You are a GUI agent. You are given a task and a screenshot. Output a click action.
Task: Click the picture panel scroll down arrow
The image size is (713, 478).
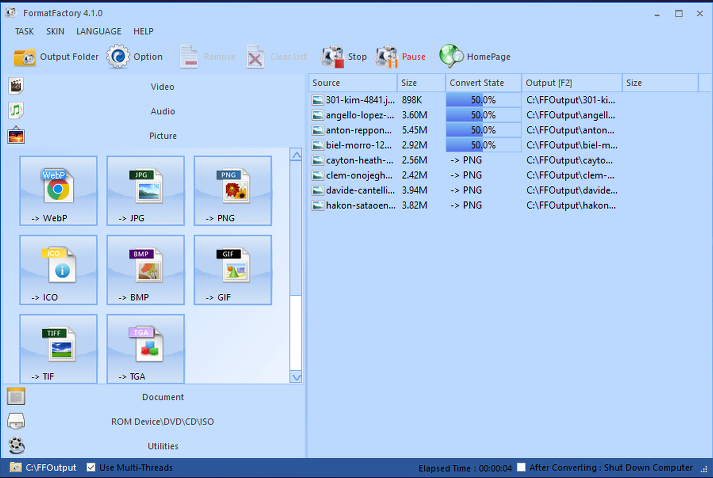[296, 377]
